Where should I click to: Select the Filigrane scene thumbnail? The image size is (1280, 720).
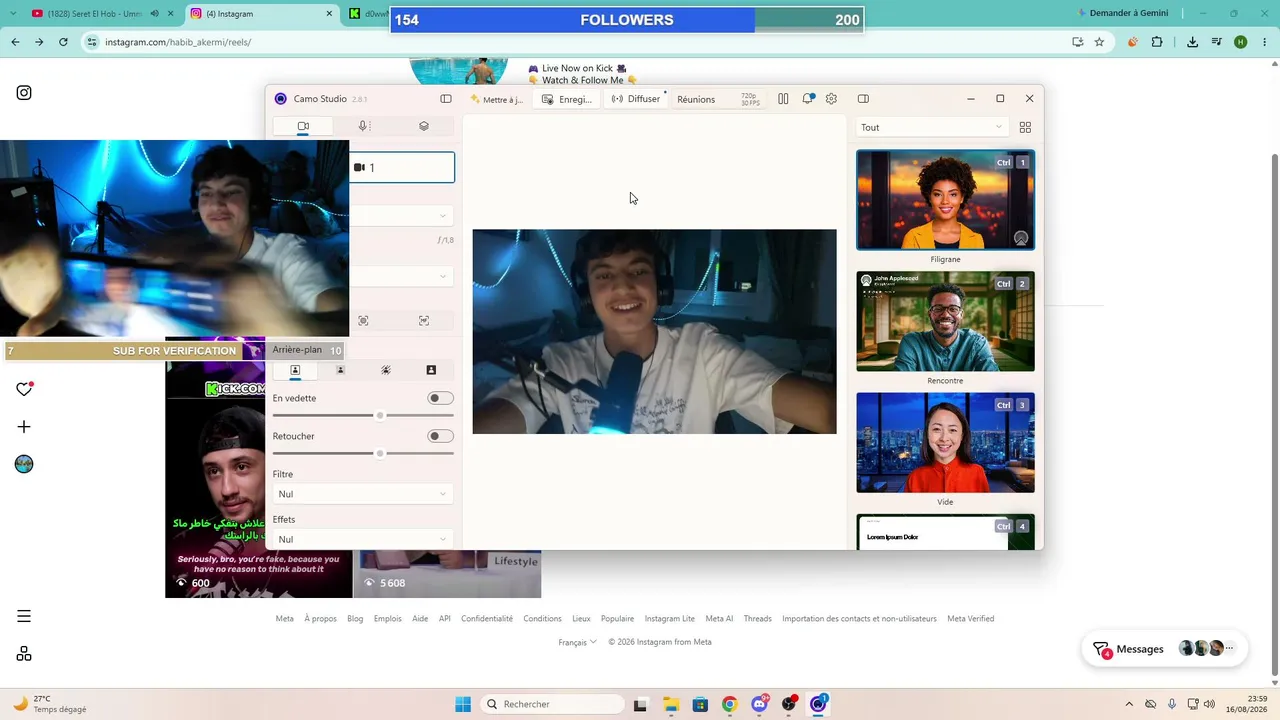945,200
